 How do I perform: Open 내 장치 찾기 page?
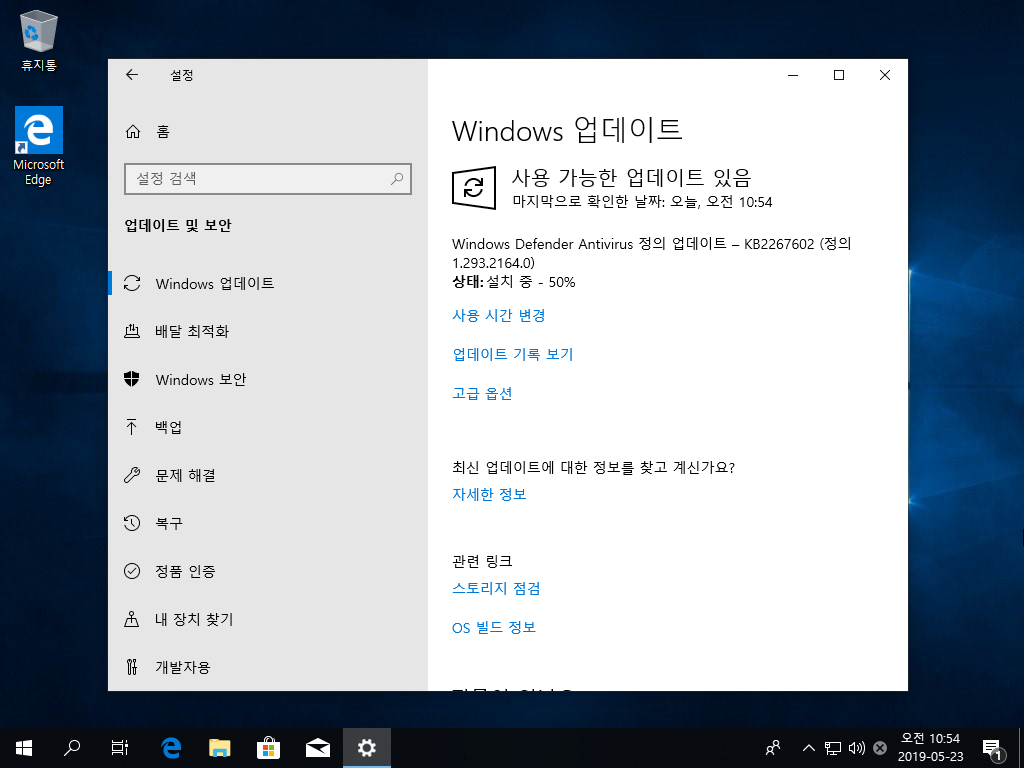click(x=268, y=619)
